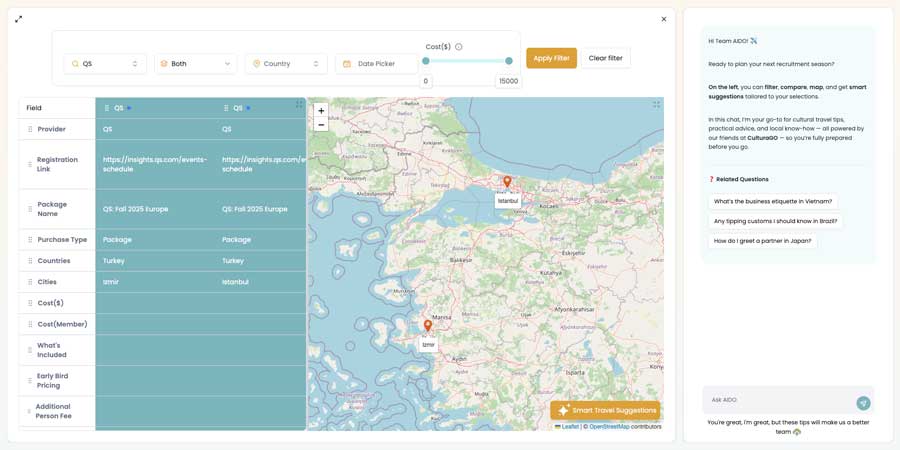This screenshot has height=450, width=900.
Task: Click the expand panel arrows icon
Action: 18,19
